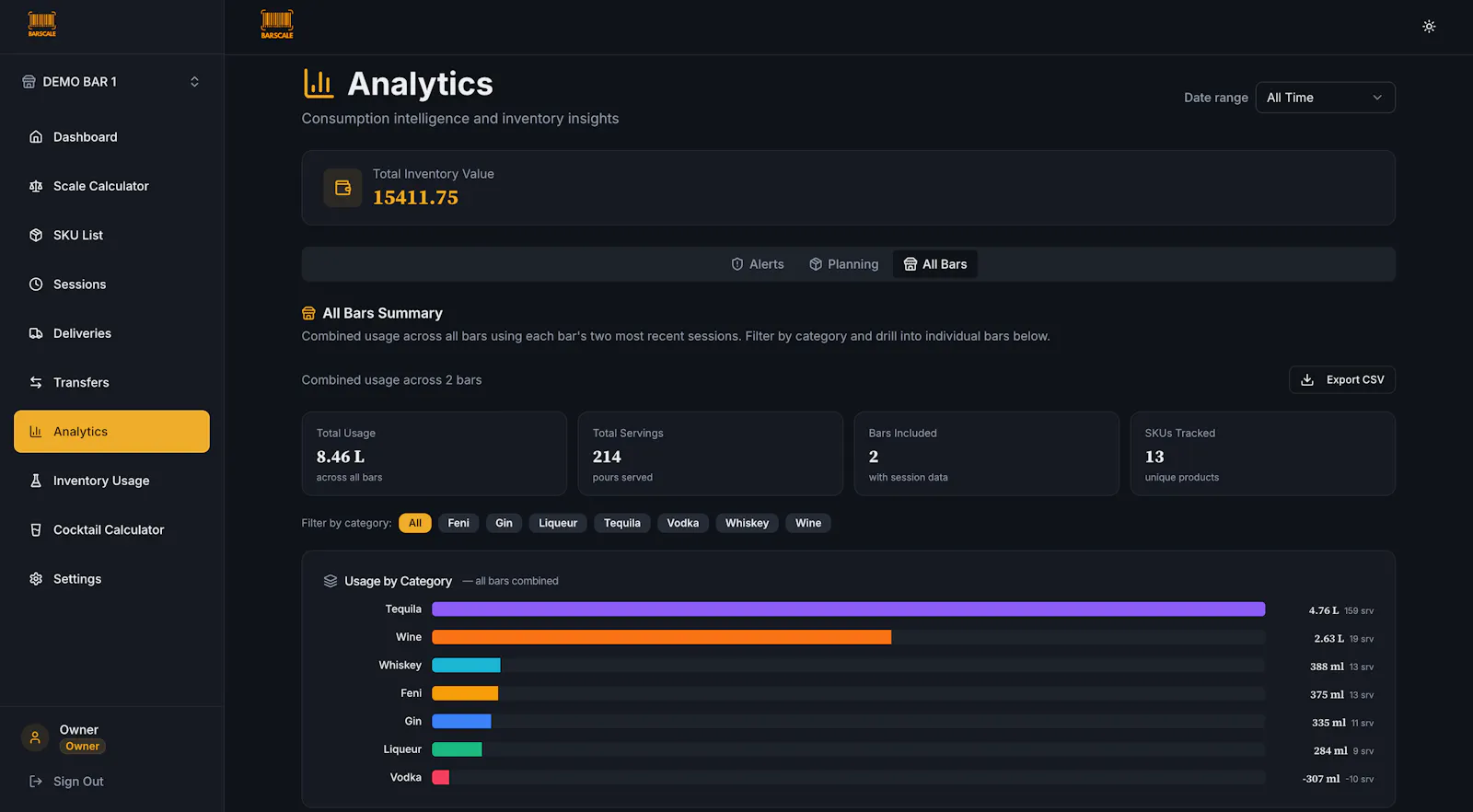
Task: Click the Sessions clock icon
Action: coord(36,284)
